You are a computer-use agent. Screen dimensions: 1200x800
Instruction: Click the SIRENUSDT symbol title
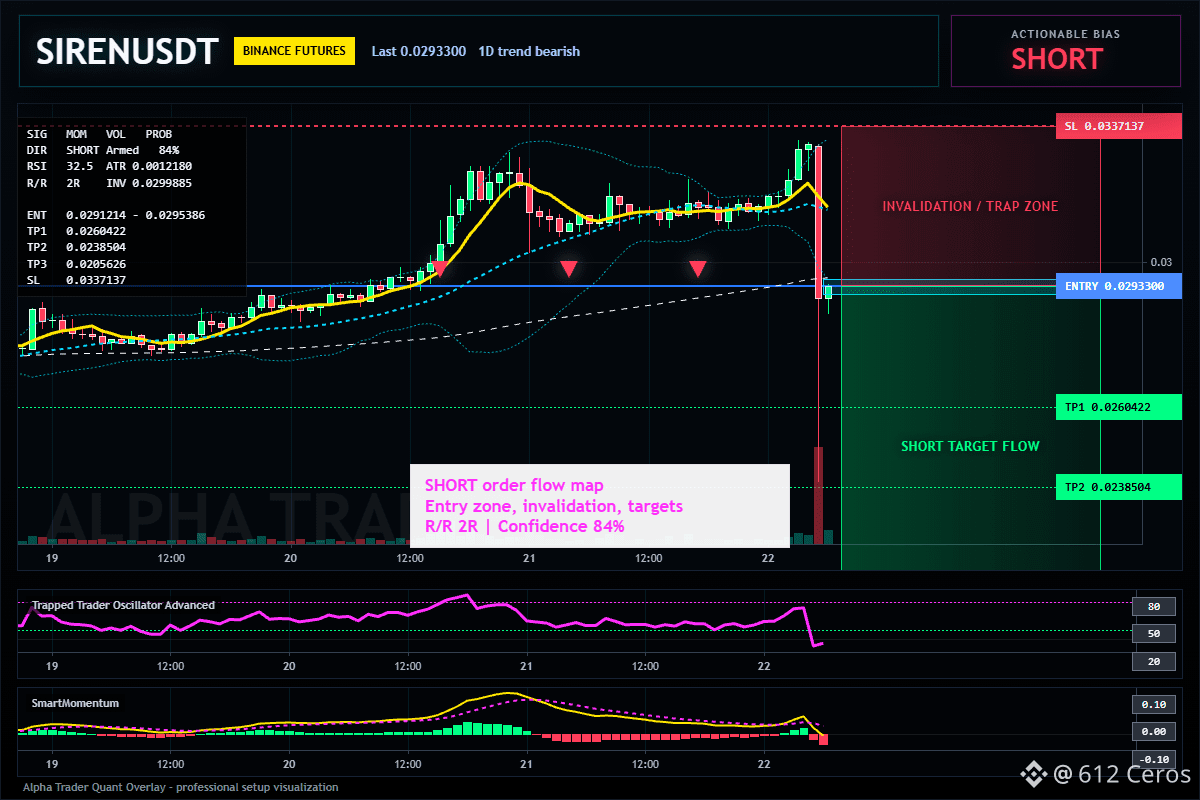pyautogui.click(x=126, y=51)
